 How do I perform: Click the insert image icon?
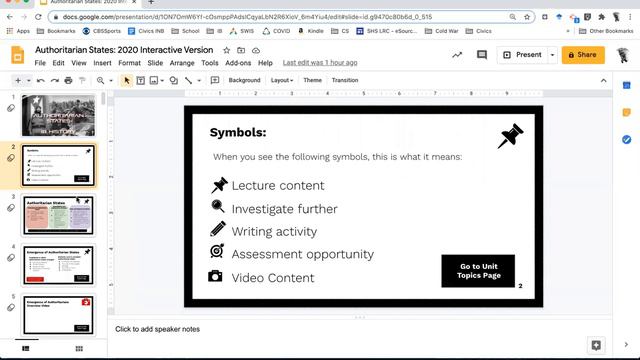point(153,80)
